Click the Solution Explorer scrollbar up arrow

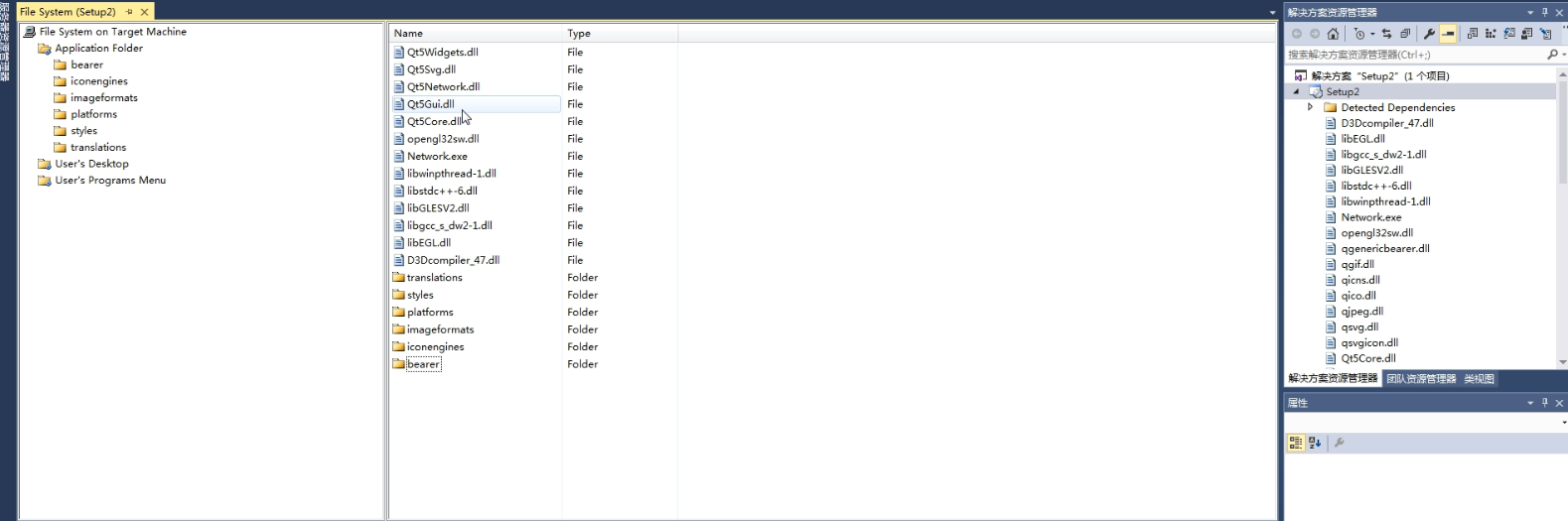1563,73
